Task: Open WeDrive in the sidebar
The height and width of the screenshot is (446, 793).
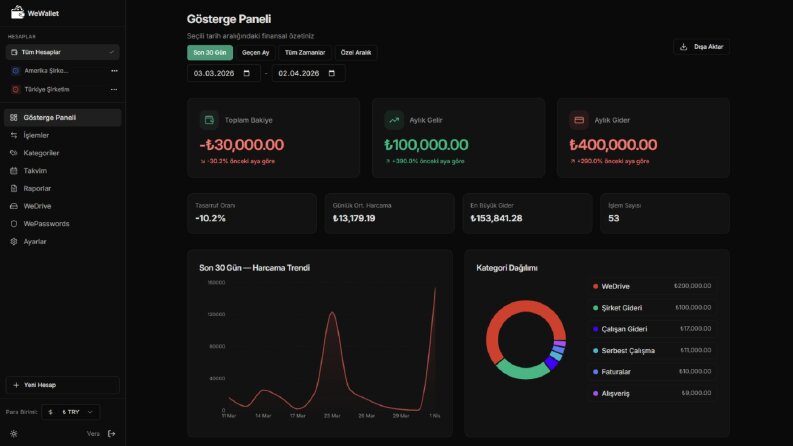Action: (63, 206)
